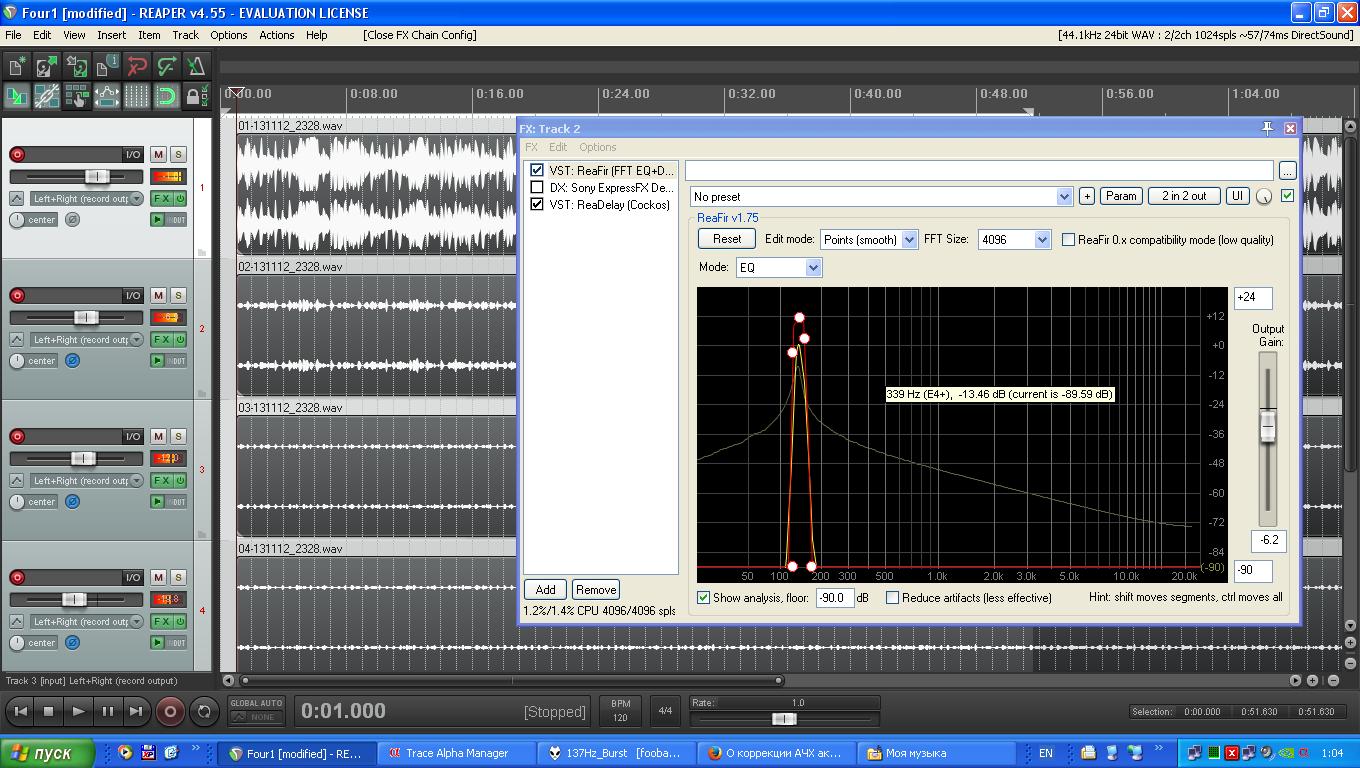Toggle transport repeat loop button
1360x768 pixels.
point(204,711)
